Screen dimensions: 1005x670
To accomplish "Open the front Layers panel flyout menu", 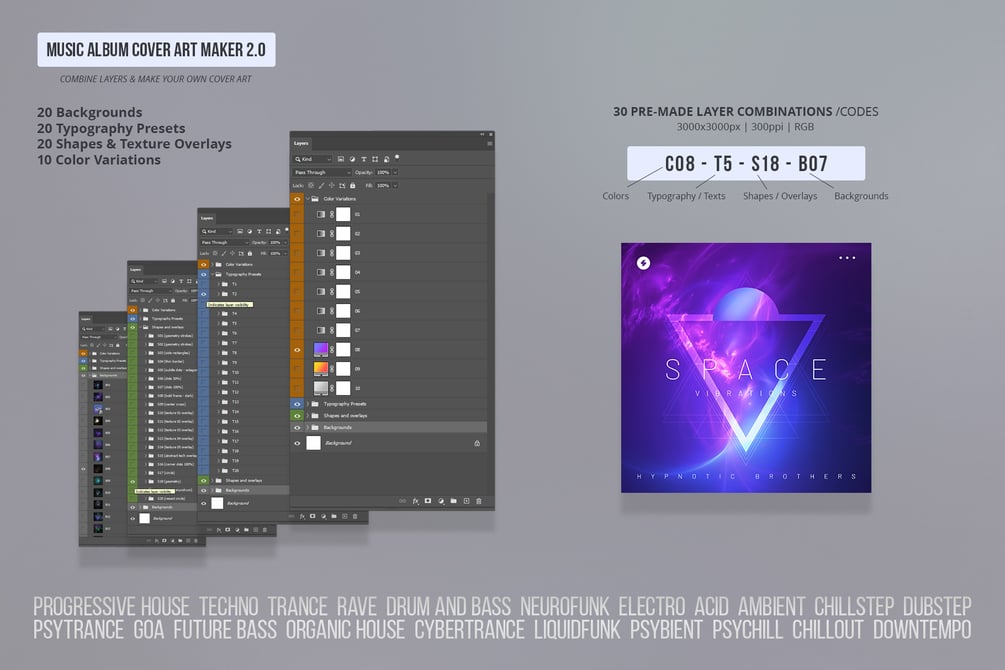I will coord(490,144).
